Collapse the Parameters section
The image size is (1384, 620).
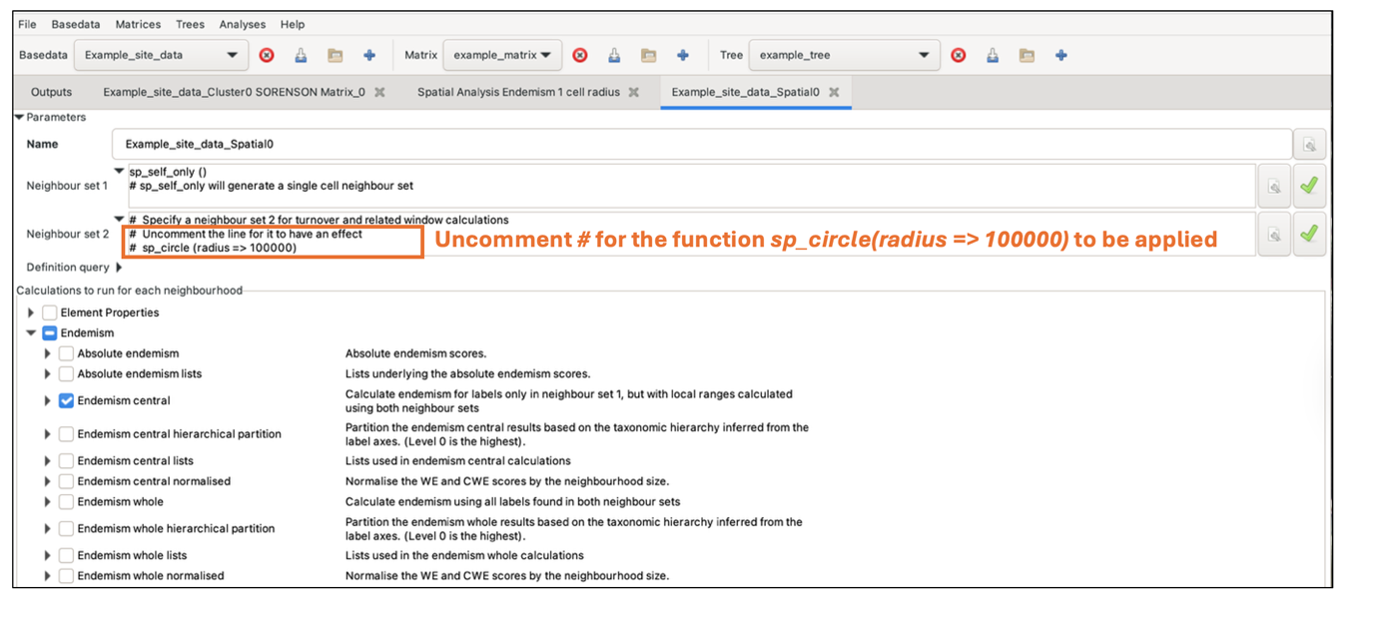20,117
